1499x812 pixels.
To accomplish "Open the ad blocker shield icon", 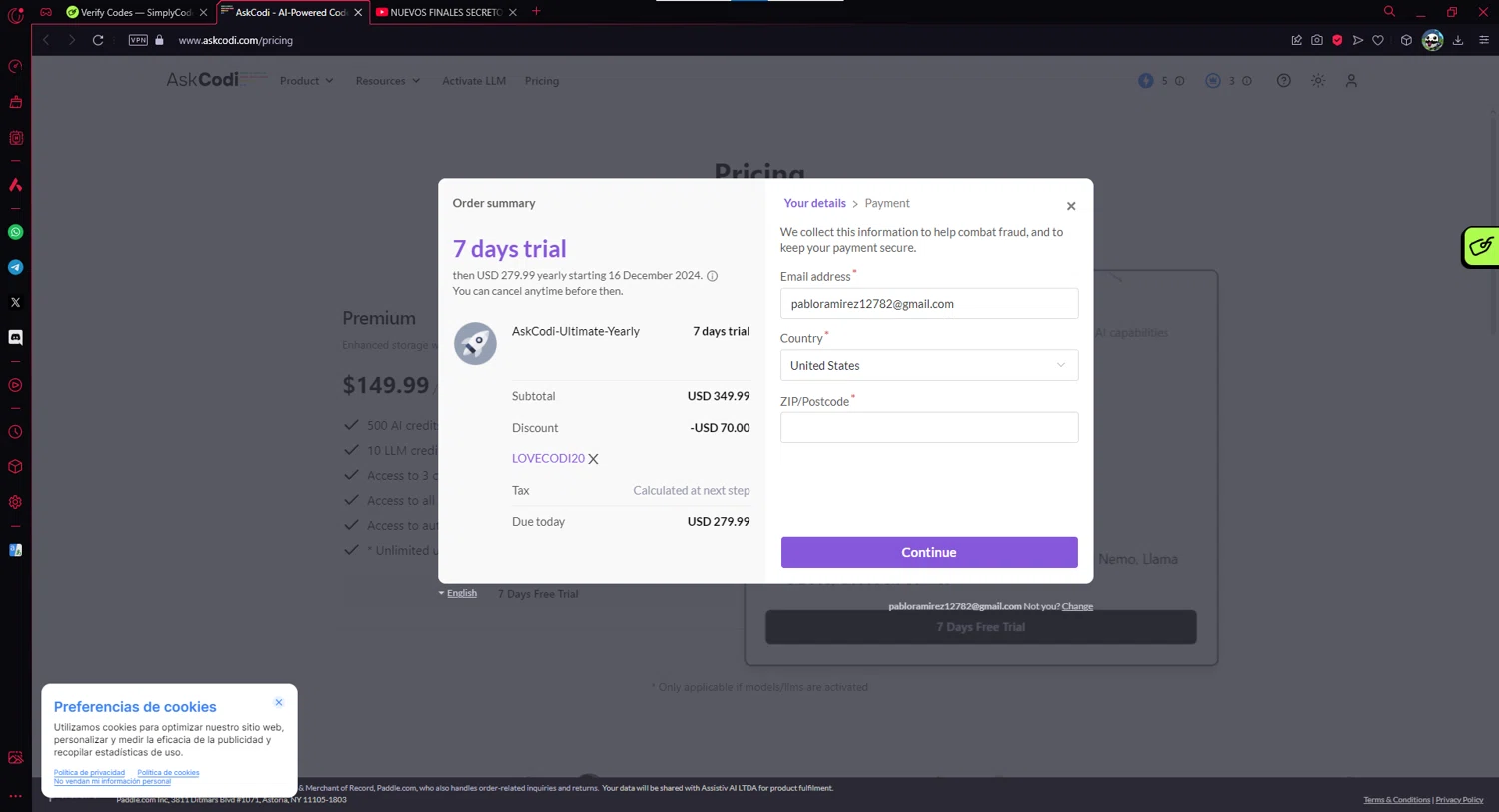I will pyautogui.click(x=1337, y=40).
